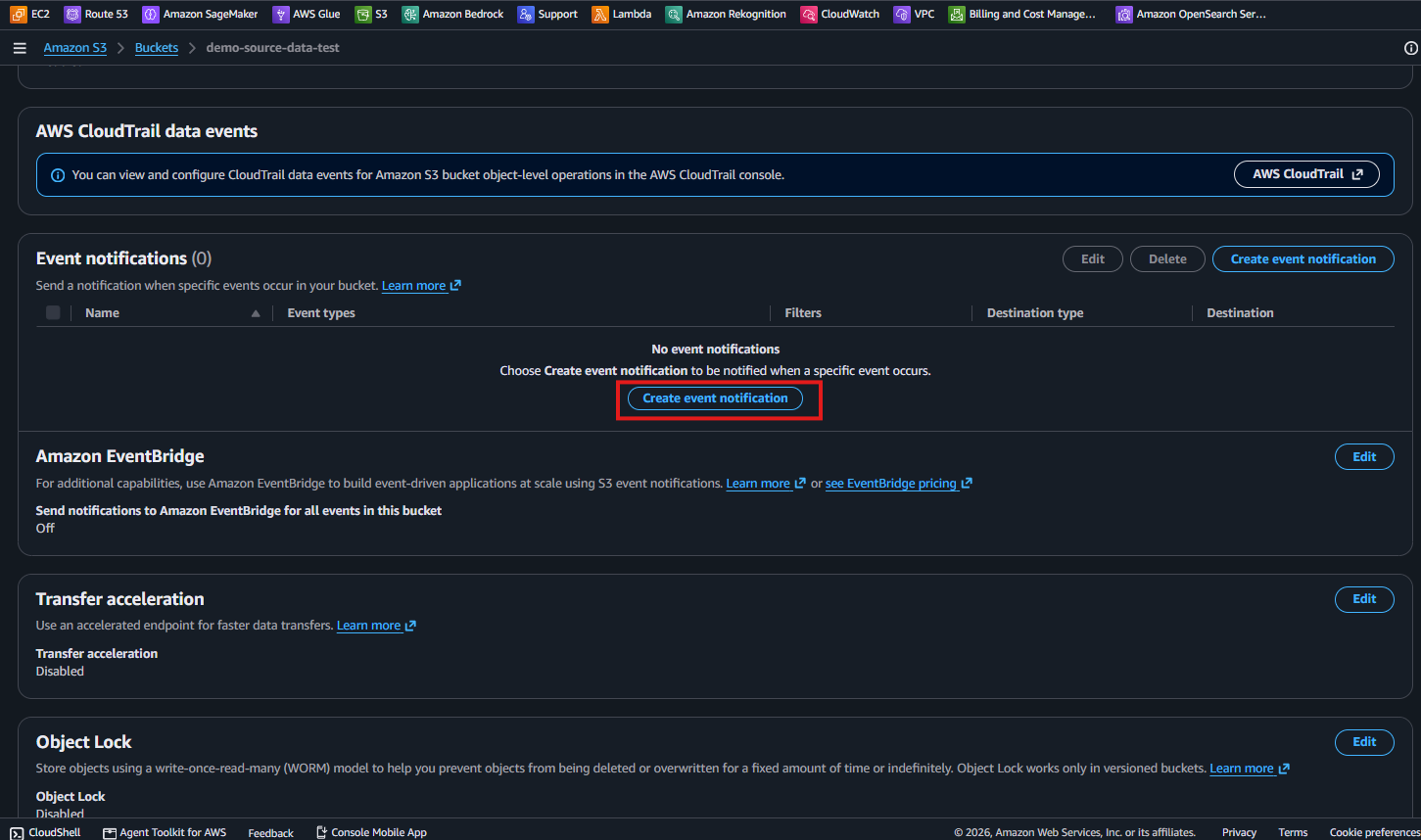
Task: Open AWS Glue shortcut icon
Action: point(281,14)
